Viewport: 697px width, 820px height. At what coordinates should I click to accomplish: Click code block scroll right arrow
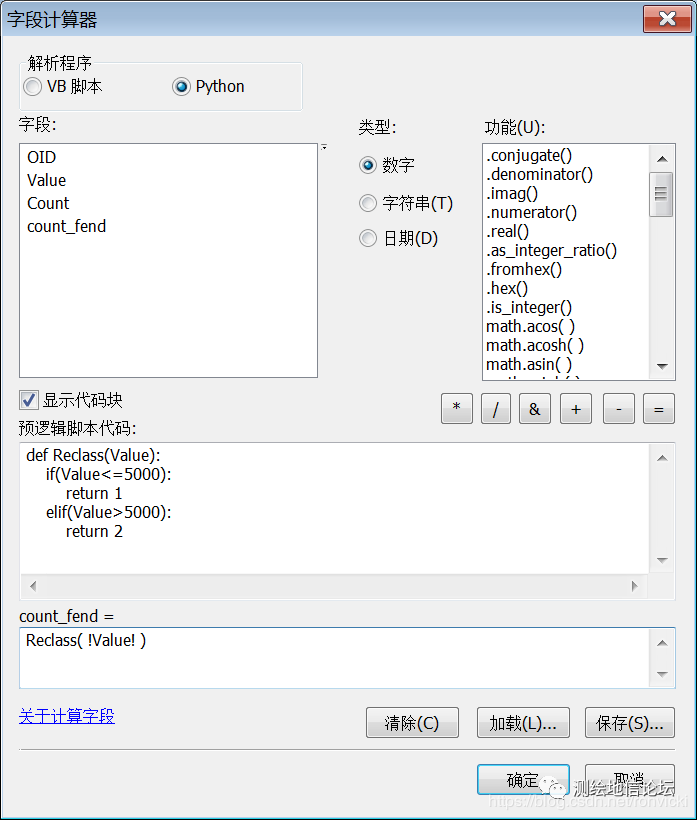(635, 586)
